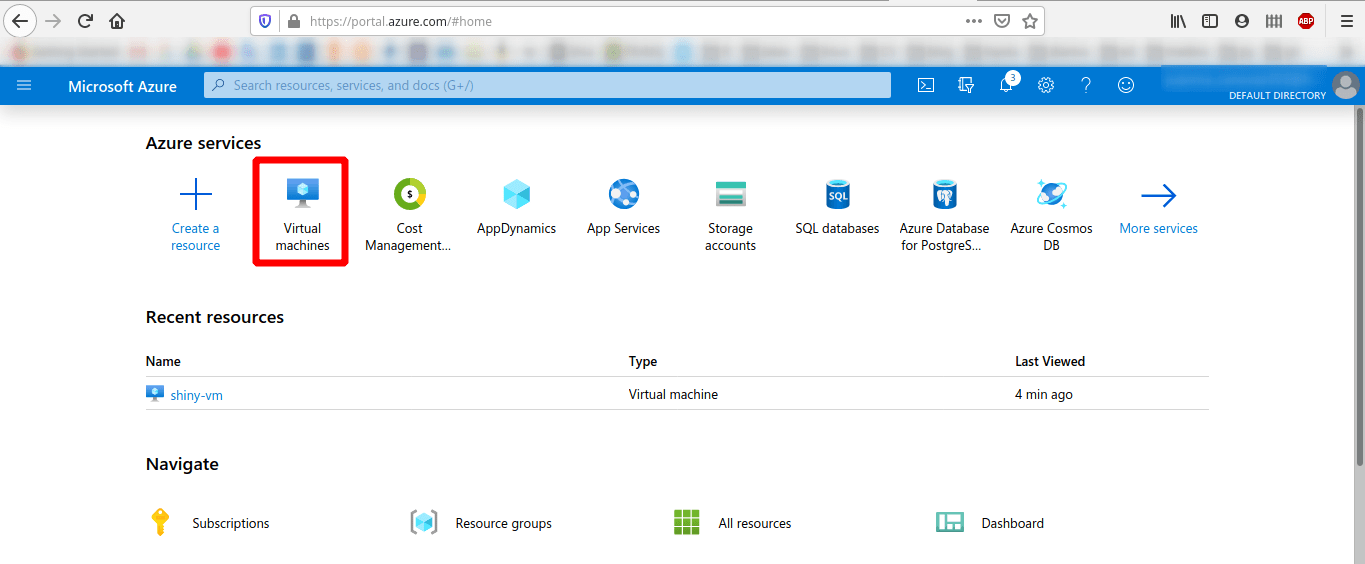Click the Resource groups link
Screen dimensions: 1365x564
click(503, 523)
